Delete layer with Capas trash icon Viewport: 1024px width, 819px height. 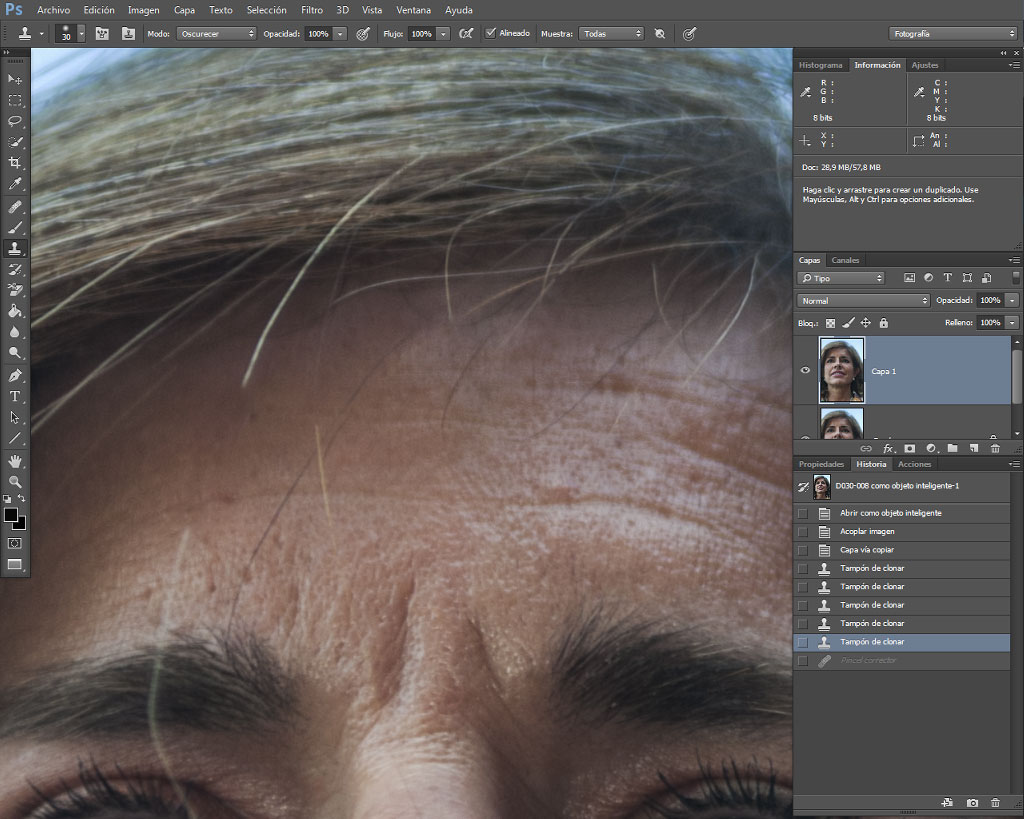tap(995, 448)
